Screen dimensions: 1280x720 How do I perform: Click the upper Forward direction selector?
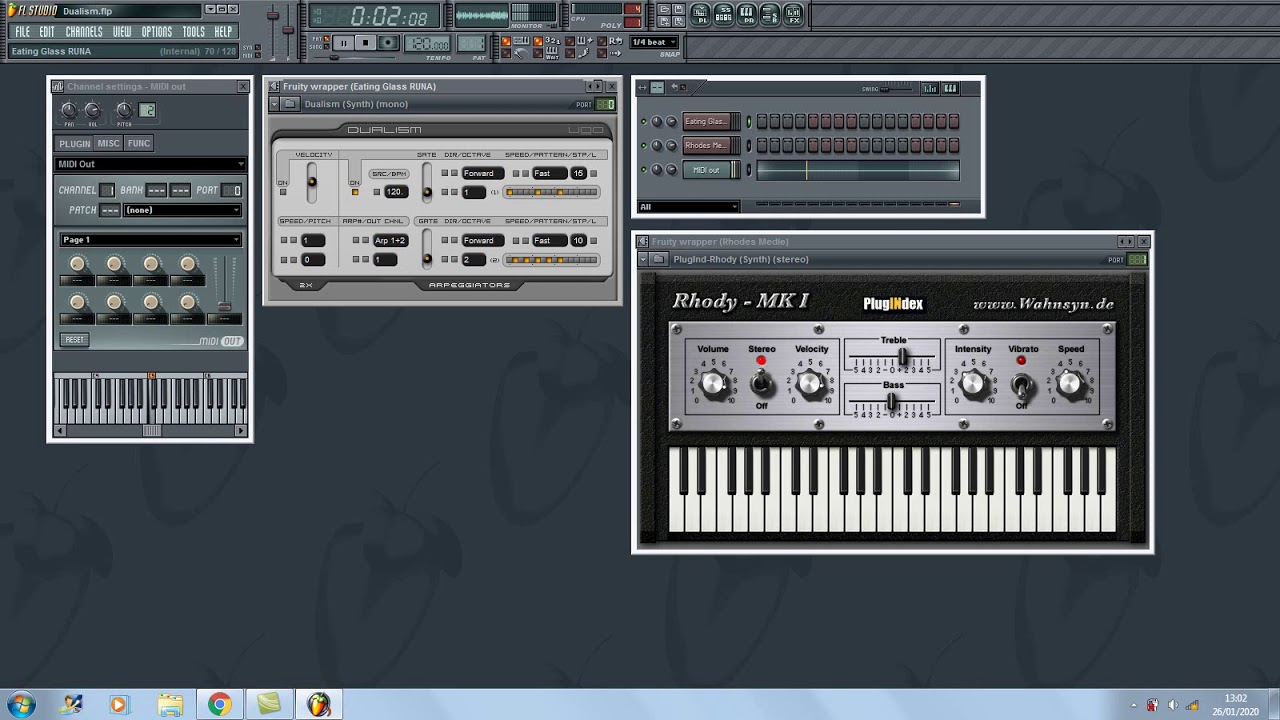483,173
